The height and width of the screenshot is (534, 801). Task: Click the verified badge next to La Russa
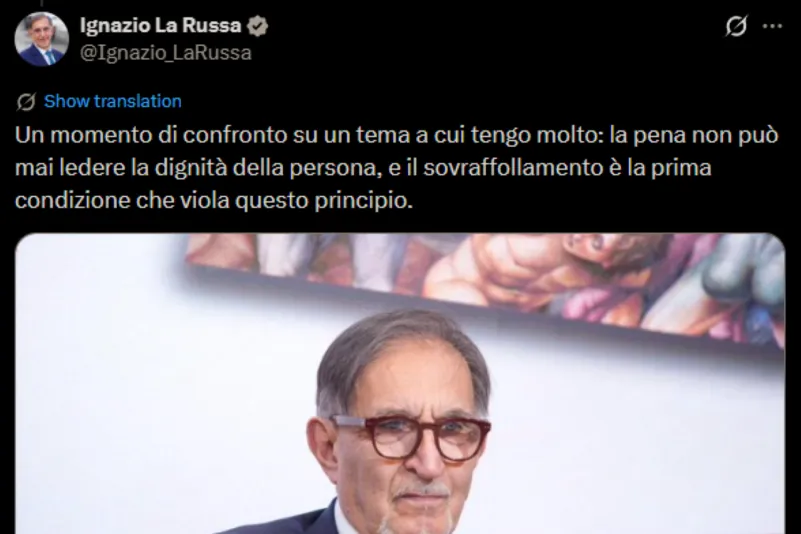257,26
